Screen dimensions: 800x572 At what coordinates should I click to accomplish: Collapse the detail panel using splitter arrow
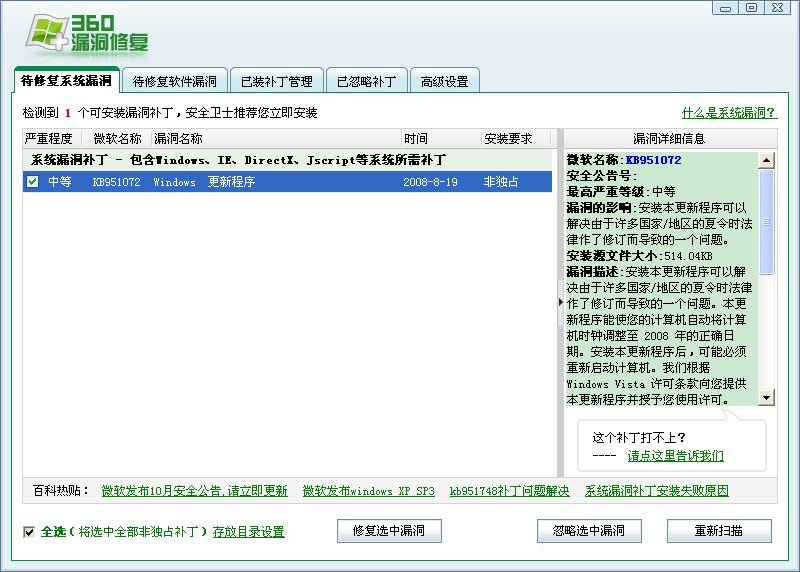[560, 302]
